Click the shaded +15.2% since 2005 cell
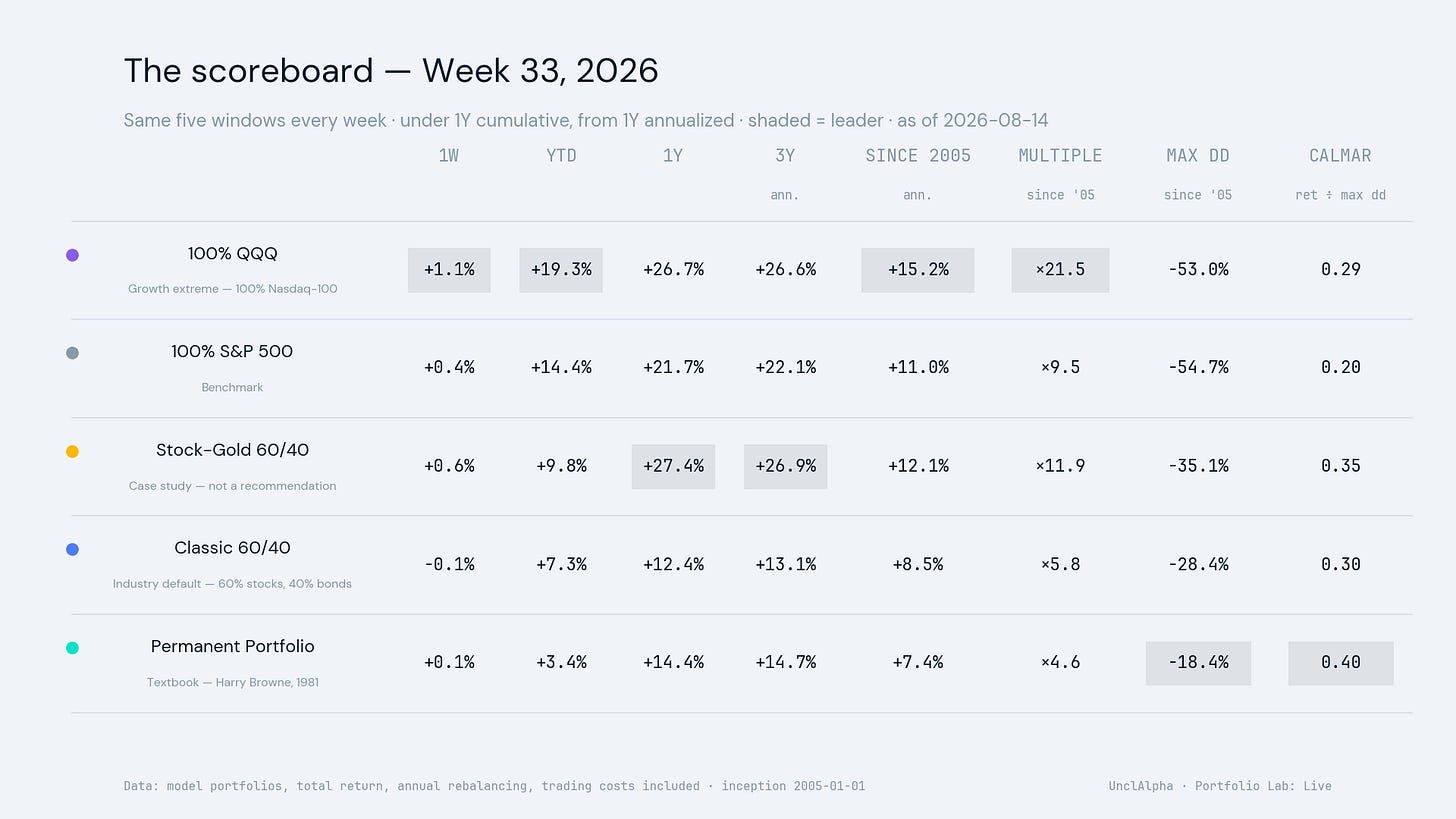This screenshot has width=1456, height=819. pos(918,270)
